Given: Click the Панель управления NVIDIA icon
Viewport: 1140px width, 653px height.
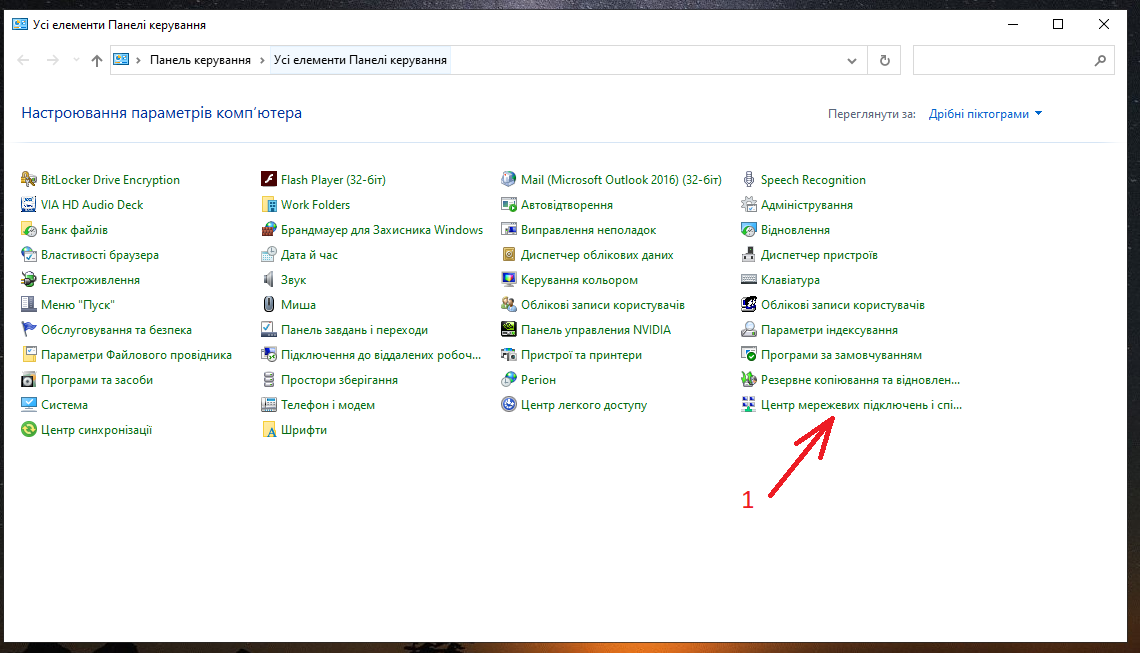Looking at the screenshot, I should click(509, 330).
